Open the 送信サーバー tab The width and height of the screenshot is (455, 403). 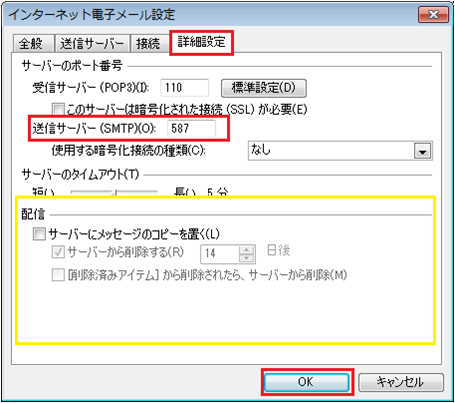pyautogui.click(x=92, y=44)
